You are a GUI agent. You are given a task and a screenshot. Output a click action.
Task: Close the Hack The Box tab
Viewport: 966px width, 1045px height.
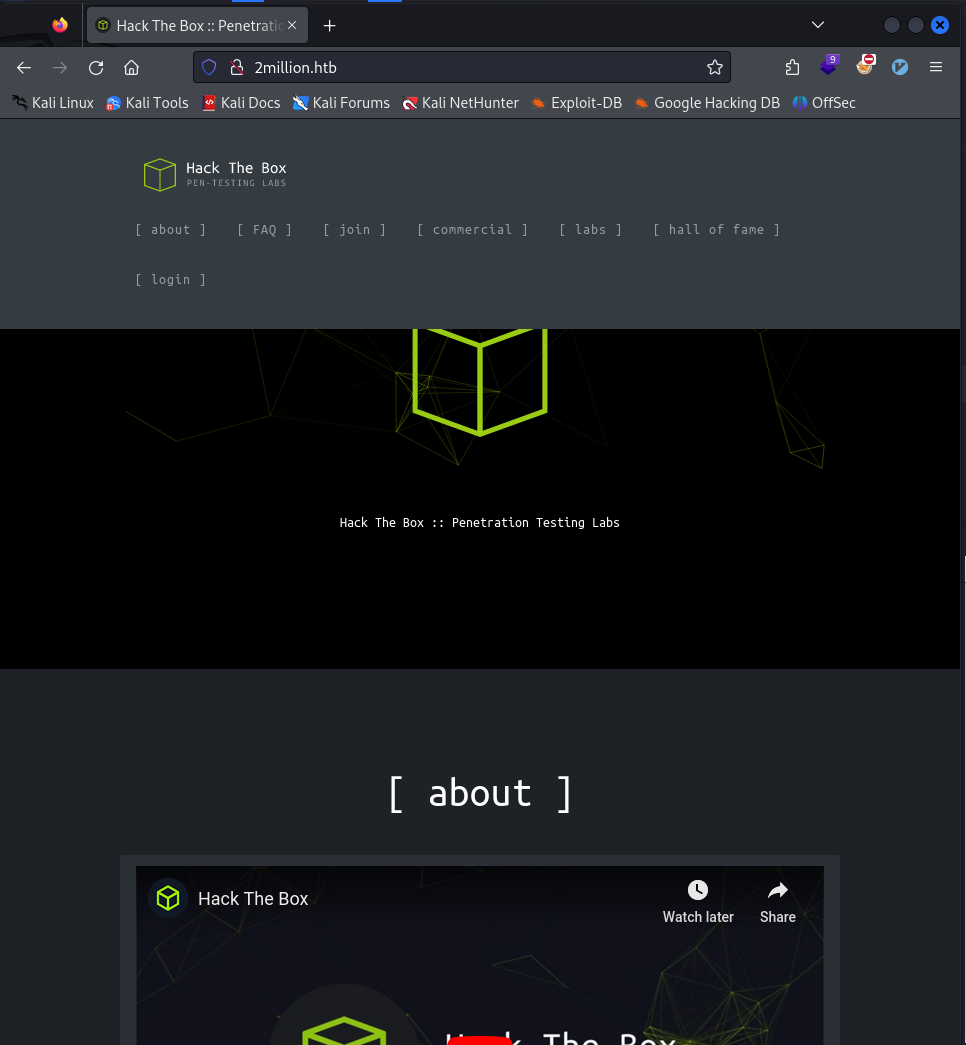[x=292, y=25]
